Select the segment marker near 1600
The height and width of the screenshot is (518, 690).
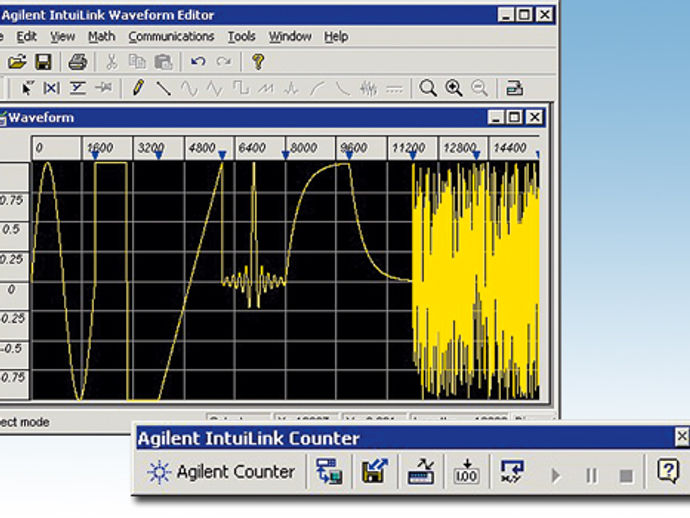pos(95,155)
